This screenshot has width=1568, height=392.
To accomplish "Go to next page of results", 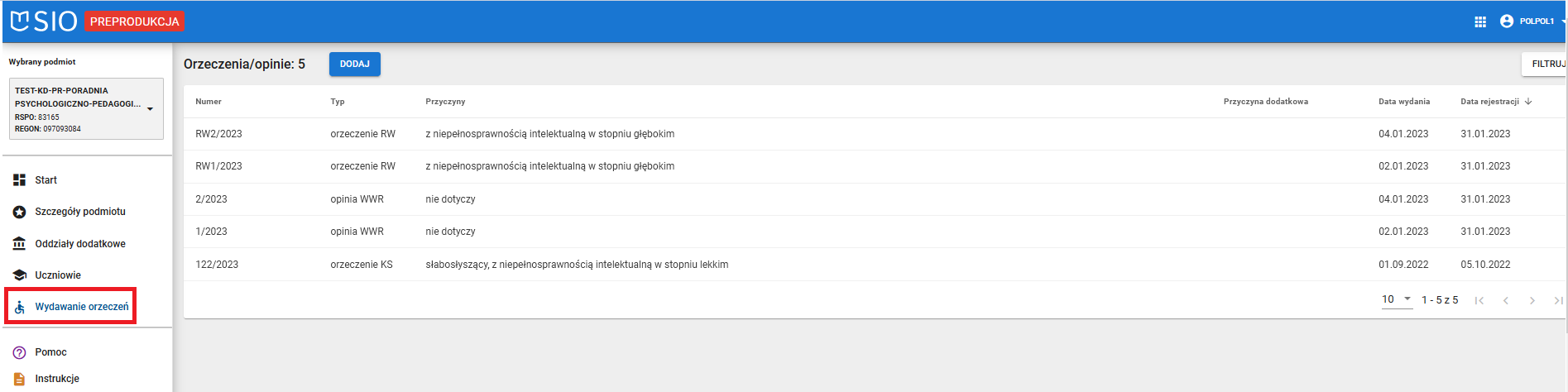I will (1532, 300).
